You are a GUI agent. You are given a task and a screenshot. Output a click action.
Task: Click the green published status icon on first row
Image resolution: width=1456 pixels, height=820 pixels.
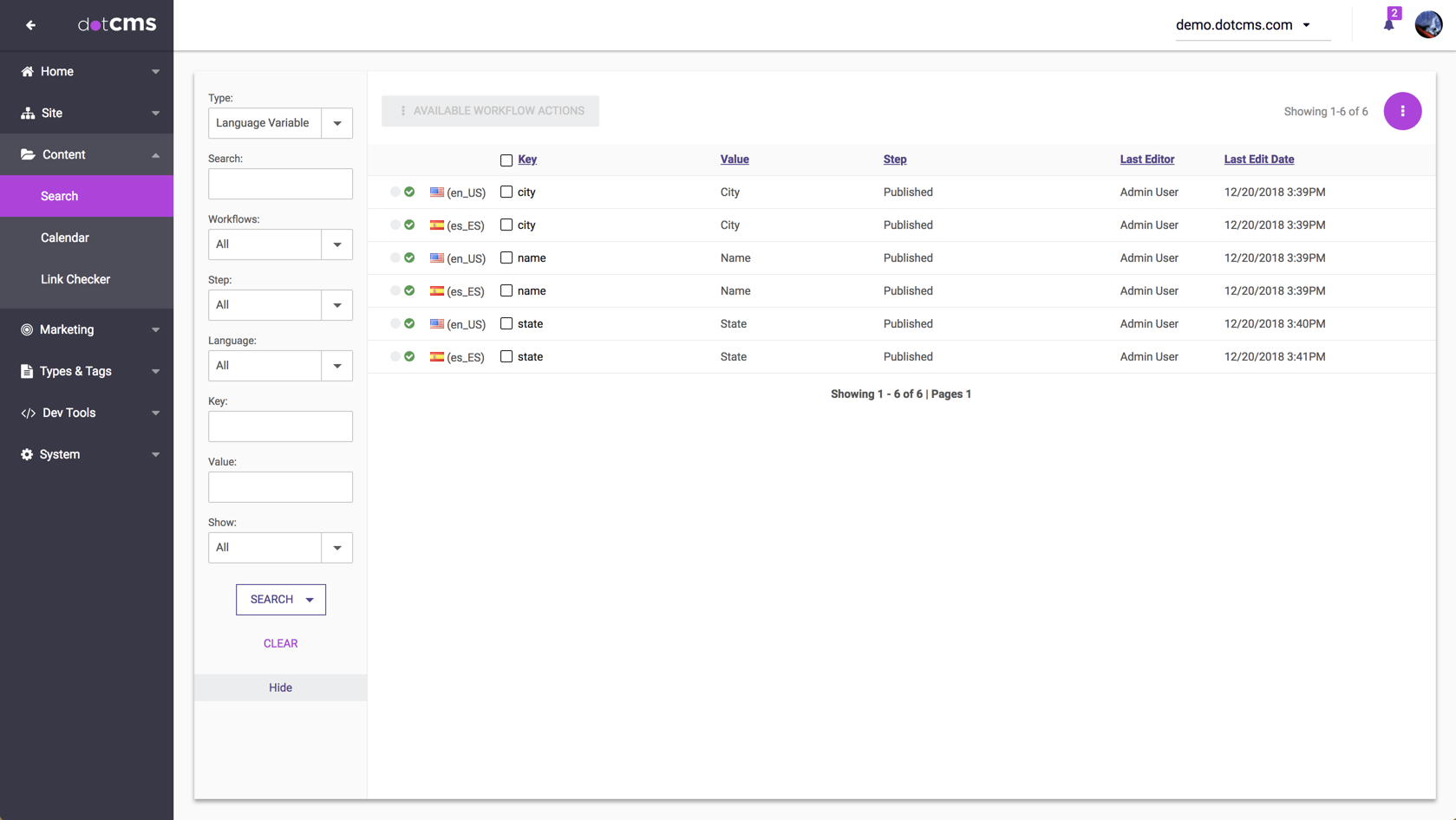click(x=409, y=192)
